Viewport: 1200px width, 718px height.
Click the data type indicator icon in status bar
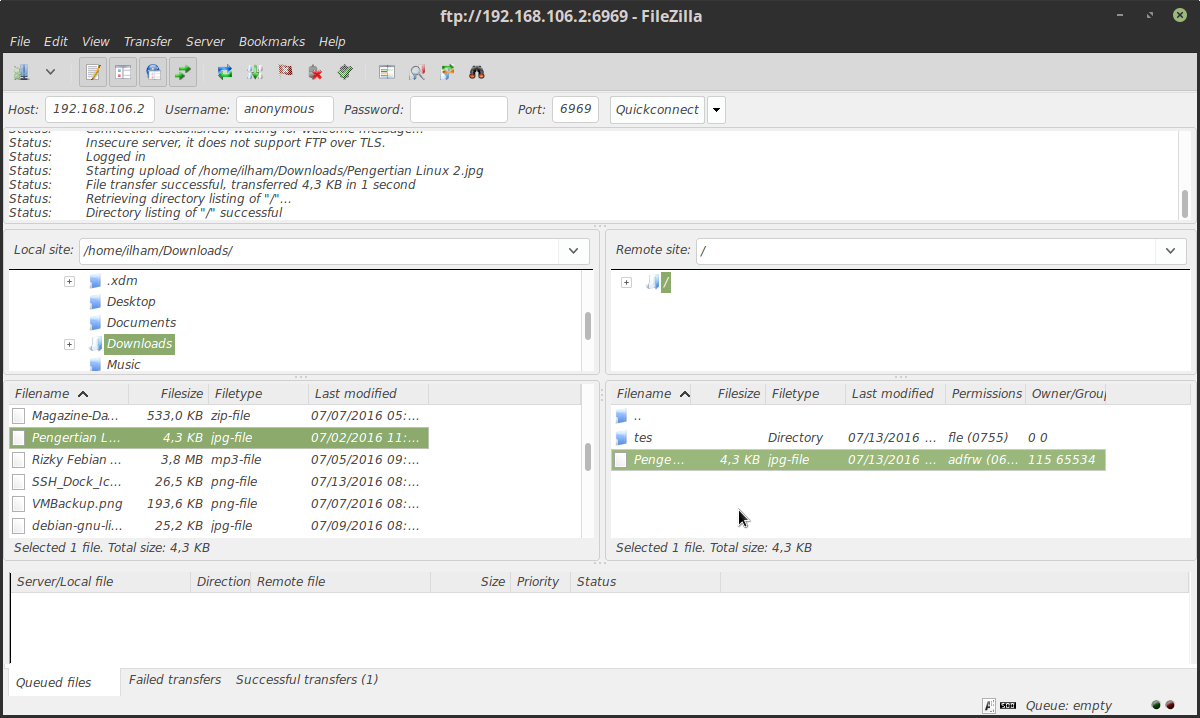click(988, 705)
